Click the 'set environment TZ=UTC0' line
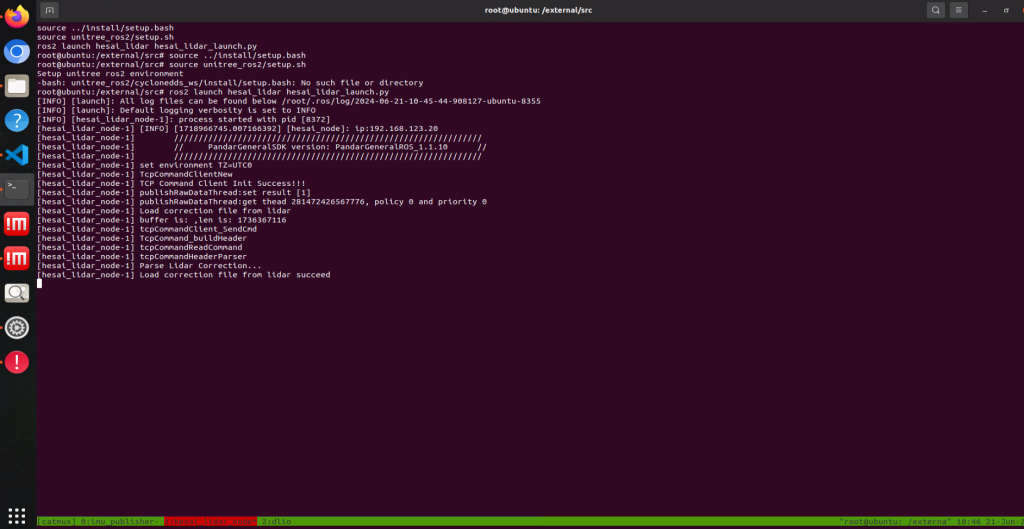The image size is (1024, 529). click(144, 165)
